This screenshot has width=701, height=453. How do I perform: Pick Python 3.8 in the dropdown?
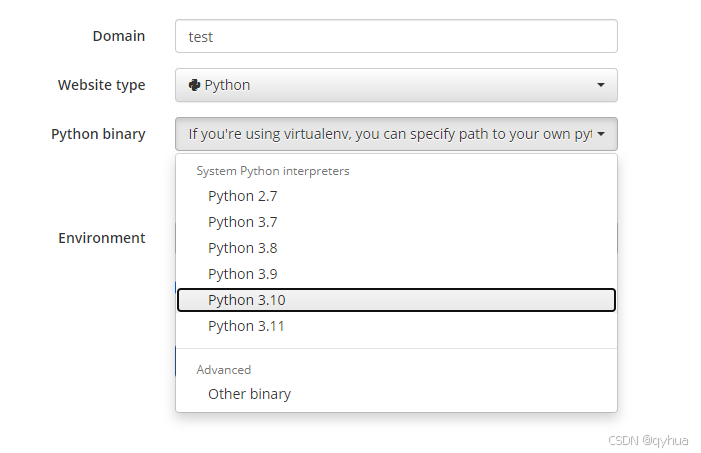click(x=242, y=248)
